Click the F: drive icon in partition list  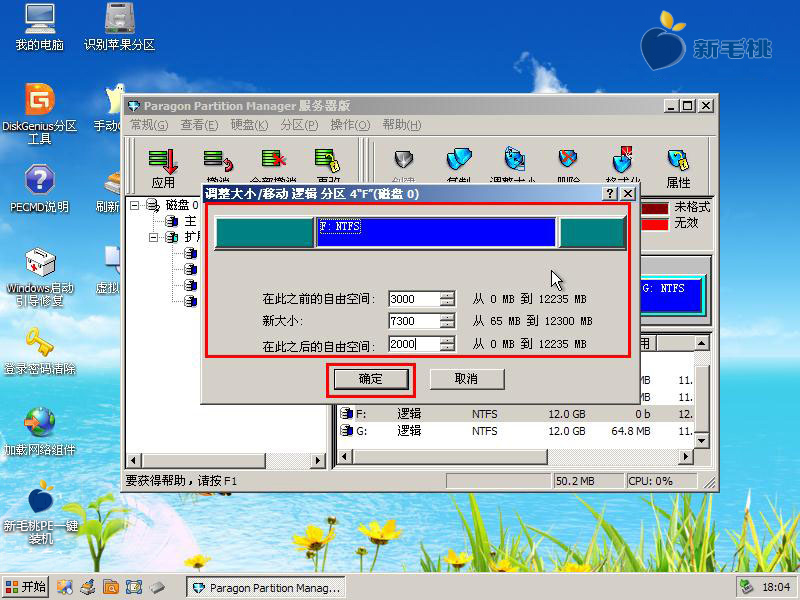[x=347, y=413]
